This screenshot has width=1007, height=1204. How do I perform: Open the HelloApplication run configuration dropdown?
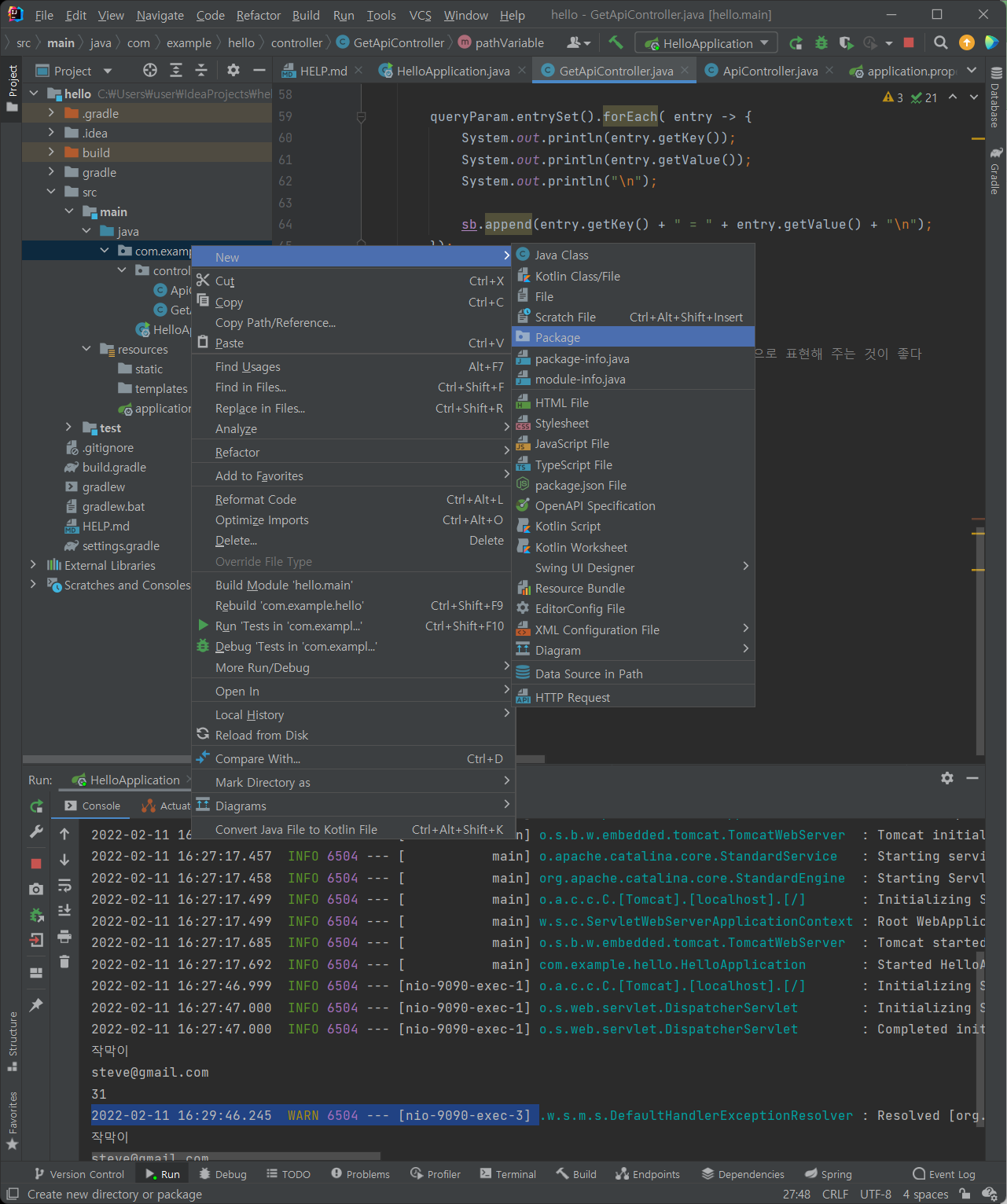[707, 43]
